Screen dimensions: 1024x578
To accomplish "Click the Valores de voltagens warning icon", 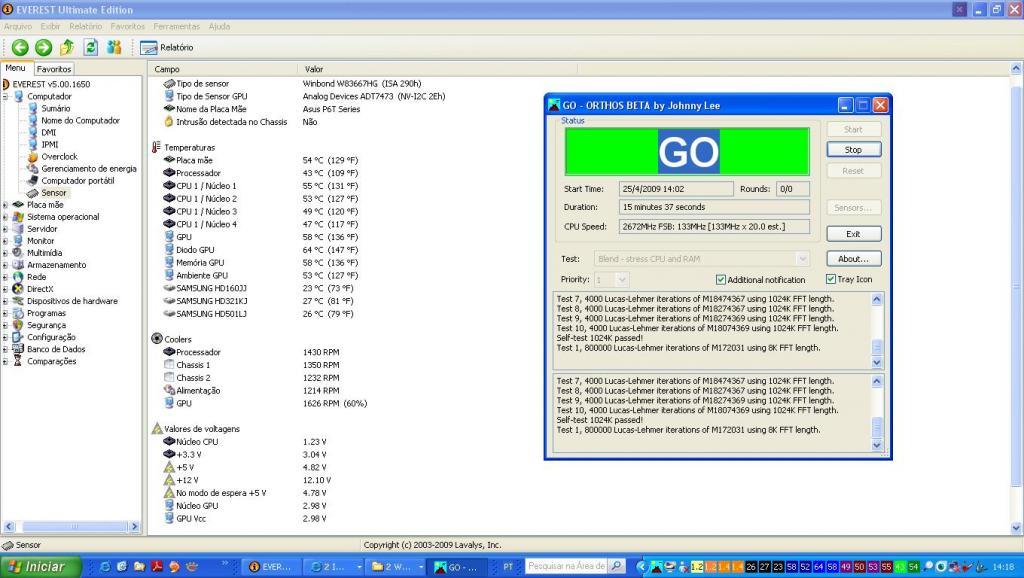I will tap(157, 428).
